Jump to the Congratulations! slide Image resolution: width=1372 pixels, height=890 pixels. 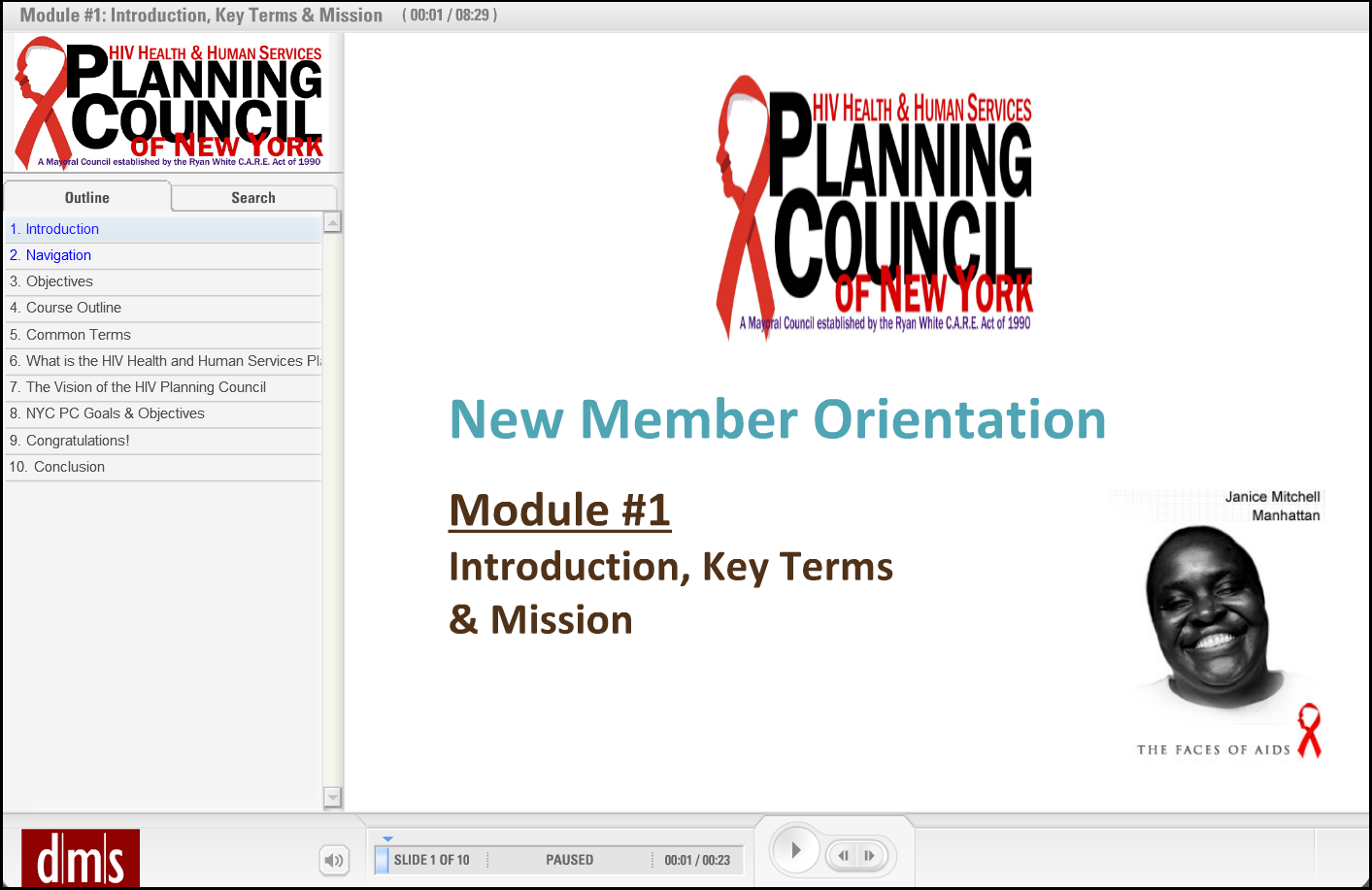(x=78, y=441)
